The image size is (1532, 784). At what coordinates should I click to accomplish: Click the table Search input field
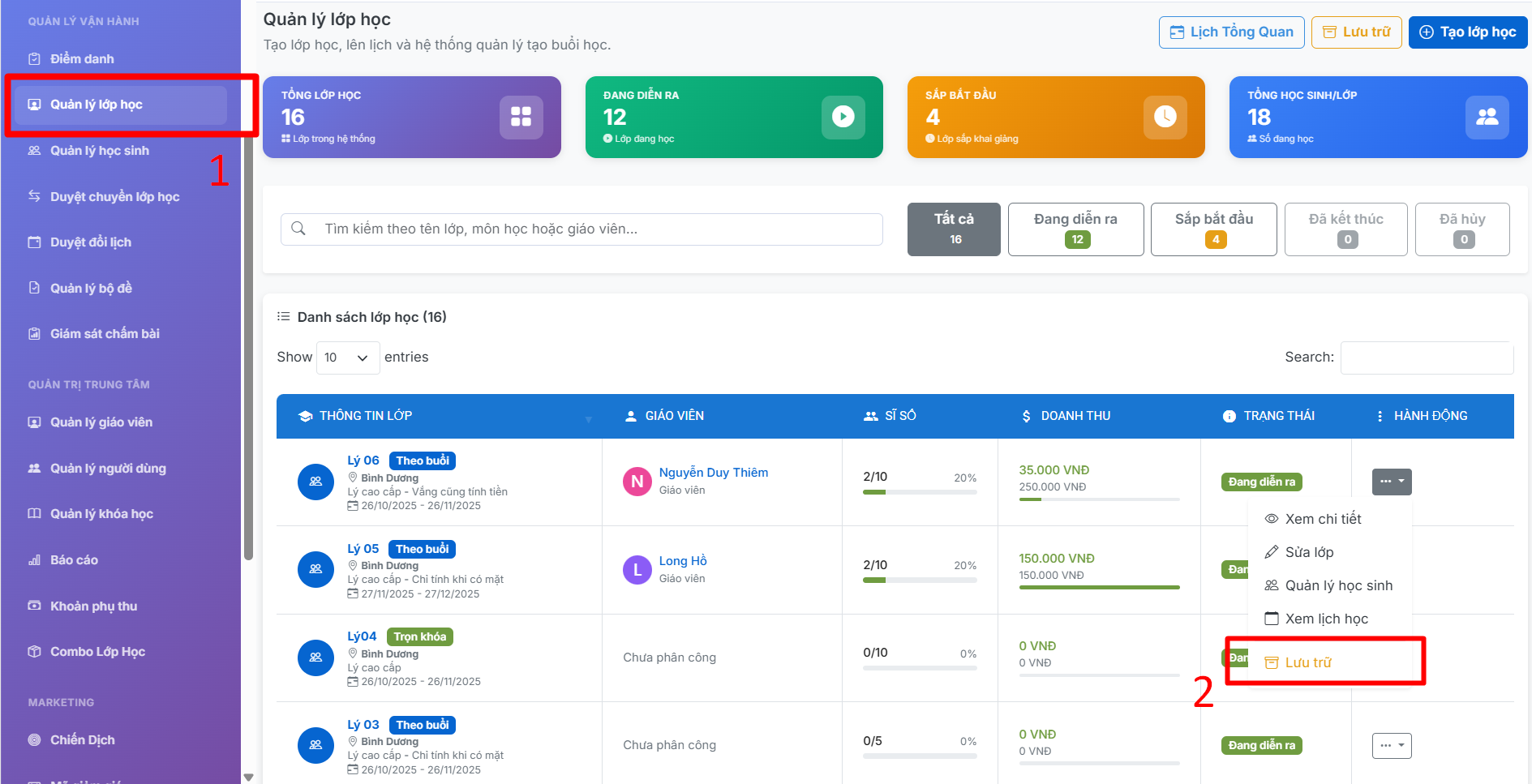1427,358
